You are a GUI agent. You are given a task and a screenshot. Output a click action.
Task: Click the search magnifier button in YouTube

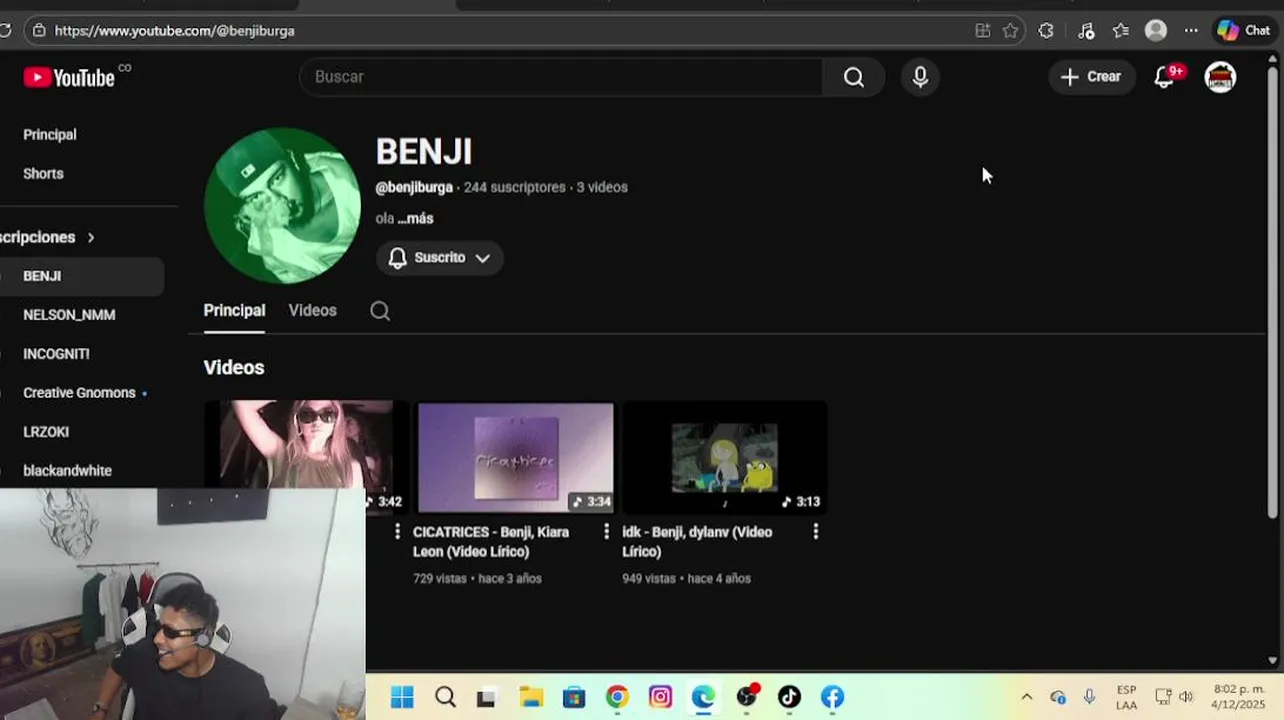[853, 77]
